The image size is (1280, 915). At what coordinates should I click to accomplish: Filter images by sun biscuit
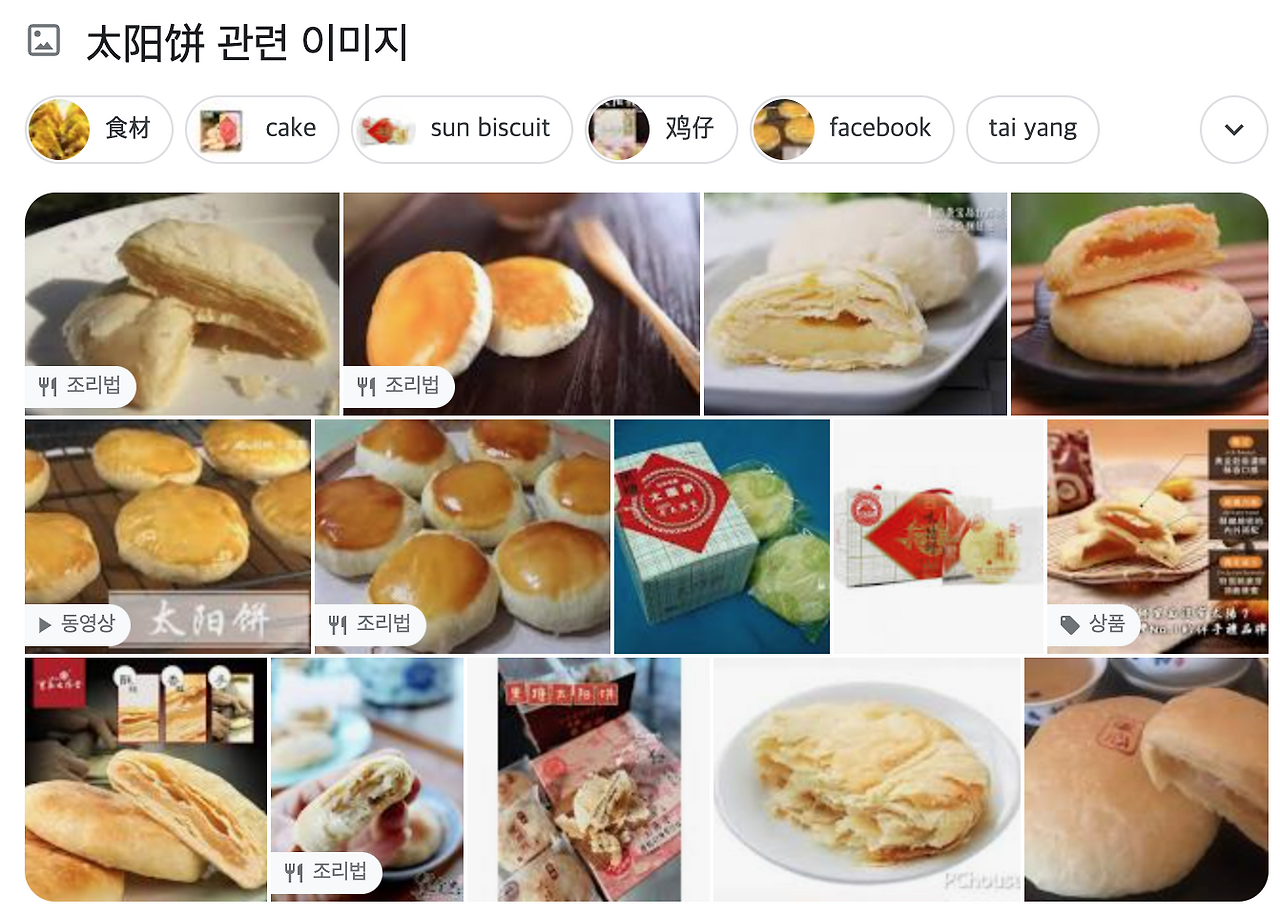461,129
